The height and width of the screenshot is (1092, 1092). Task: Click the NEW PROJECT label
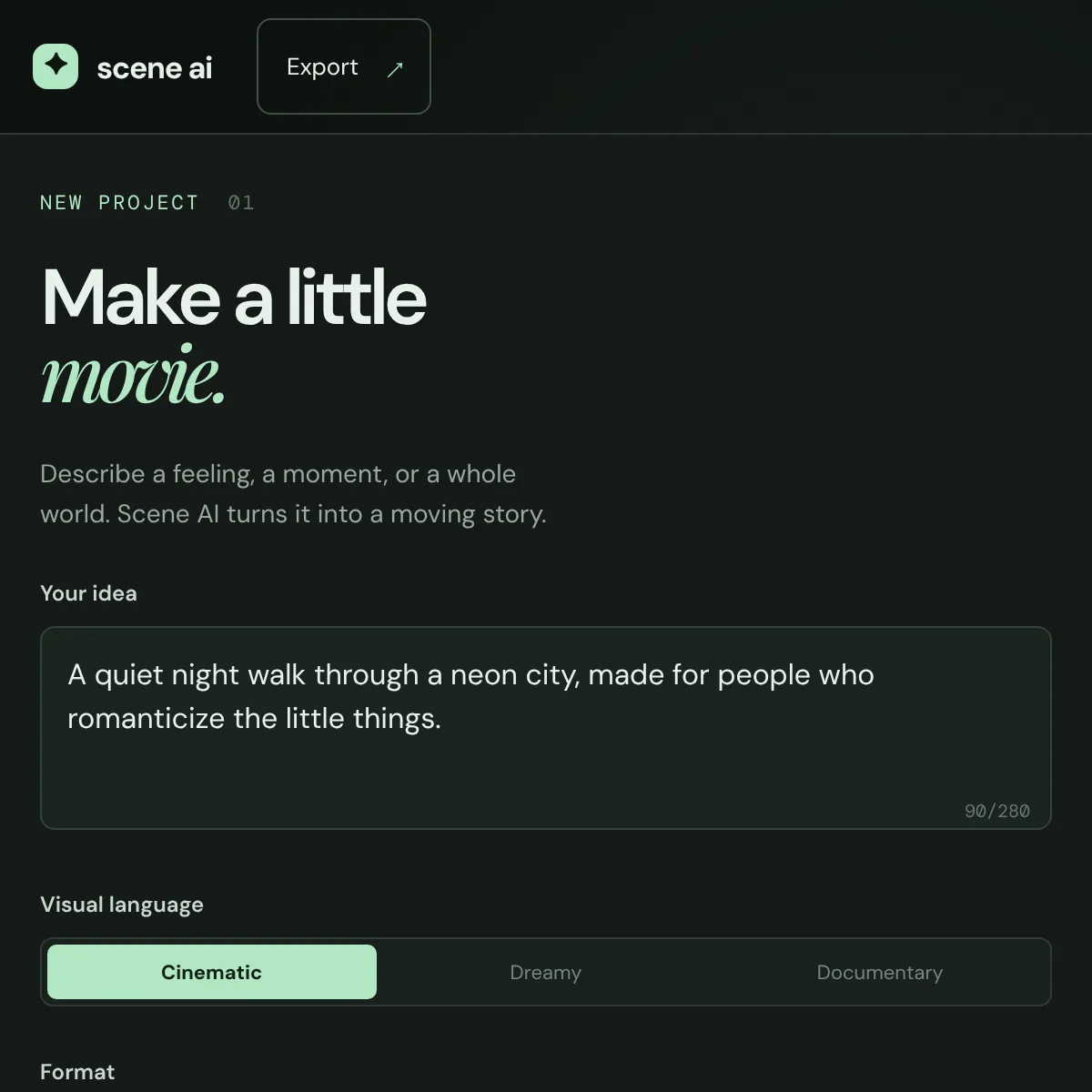pos(119,202)
